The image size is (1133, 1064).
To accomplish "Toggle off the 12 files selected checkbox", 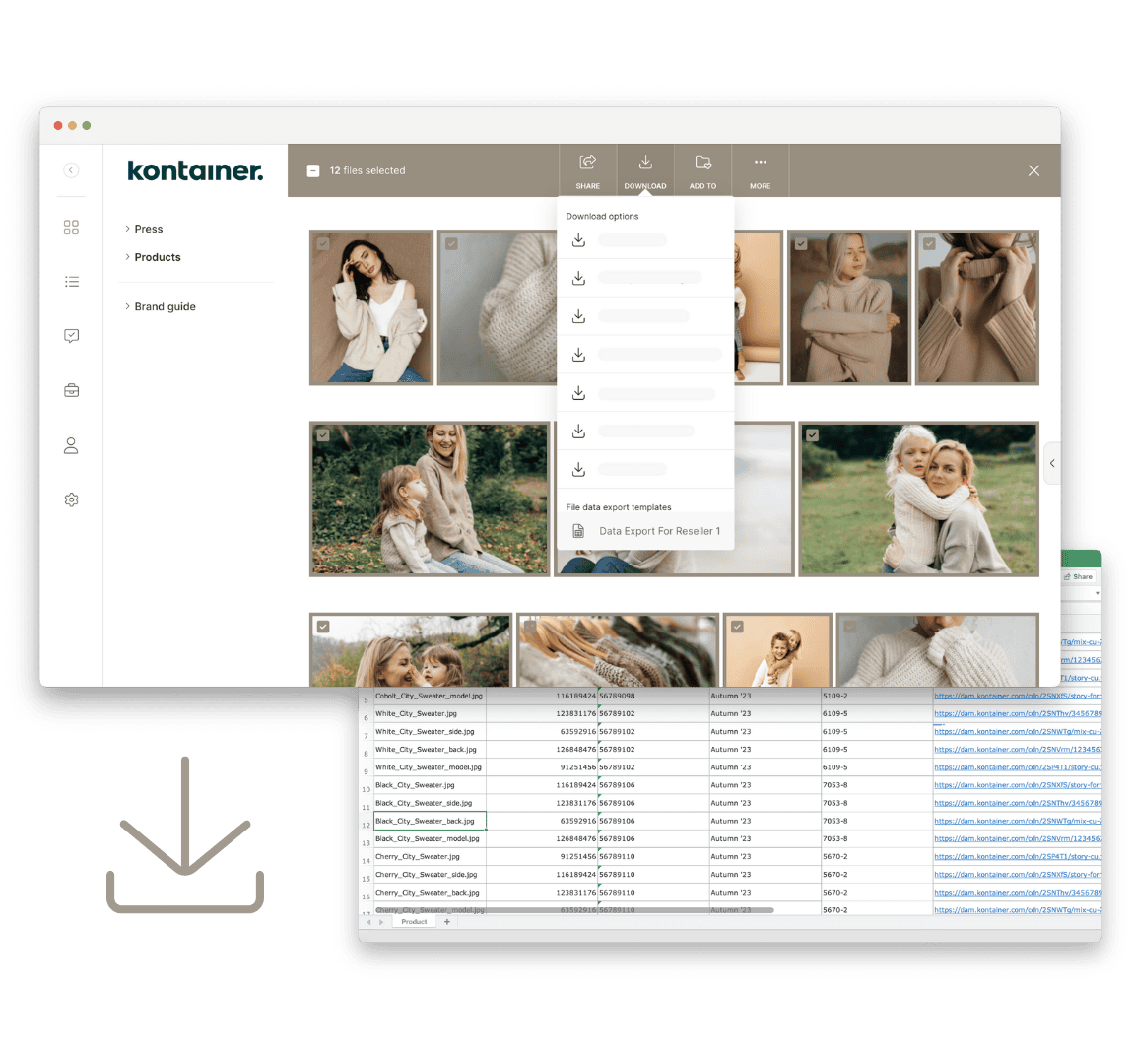I will [311, 169].
